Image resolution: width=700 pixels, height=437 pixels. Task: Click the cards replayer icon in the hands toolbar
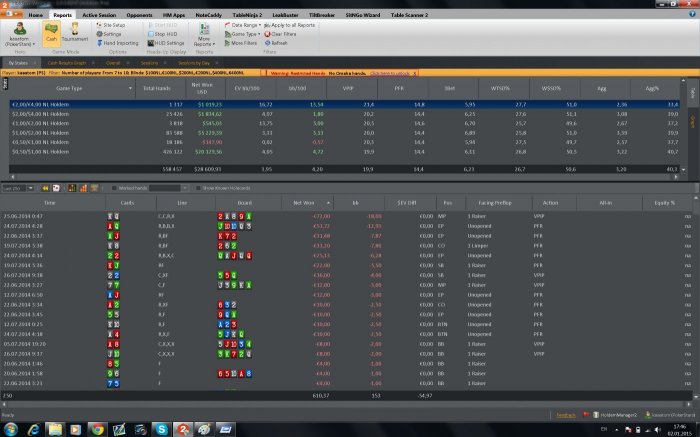click(x=56, y=188)
